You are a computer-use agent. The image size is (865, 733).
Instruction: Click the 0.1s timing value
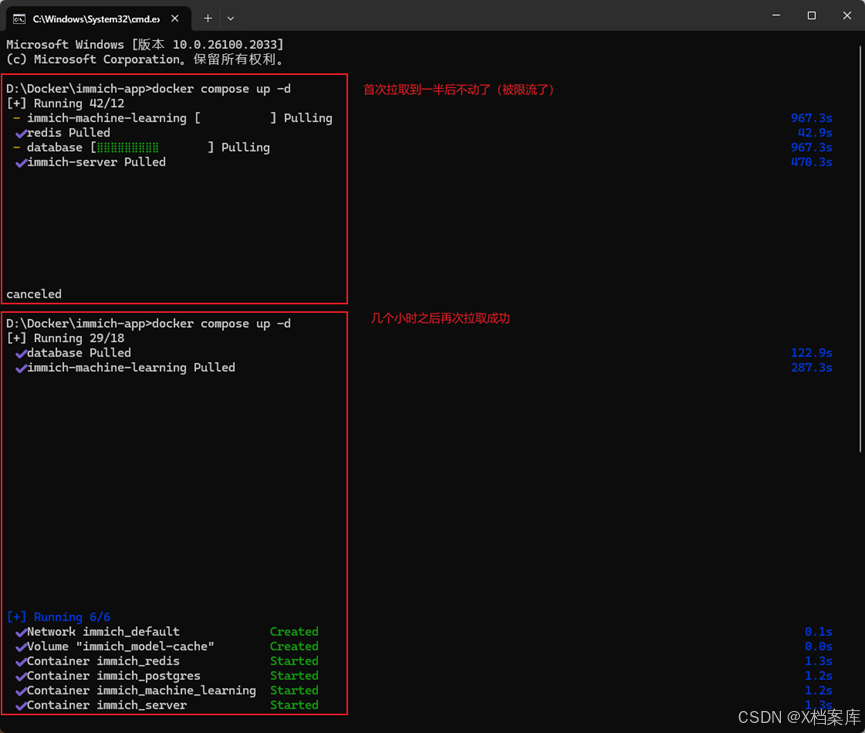pyautogui.click(x=819, y=632)
